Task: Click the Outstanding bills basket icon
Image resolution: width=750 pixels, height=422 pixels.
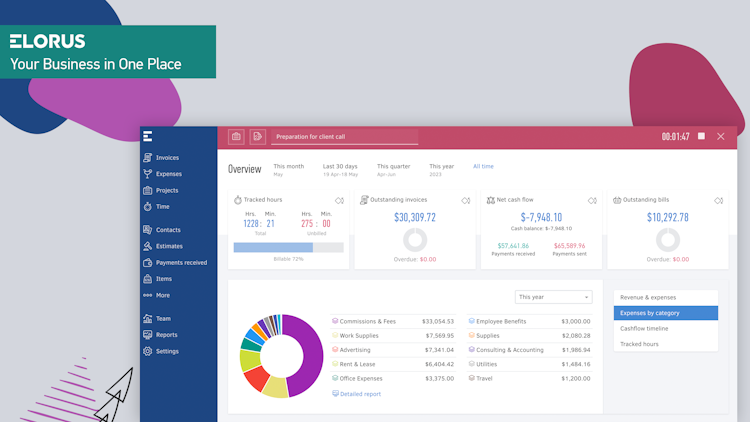Action: (x=617, y=200)
